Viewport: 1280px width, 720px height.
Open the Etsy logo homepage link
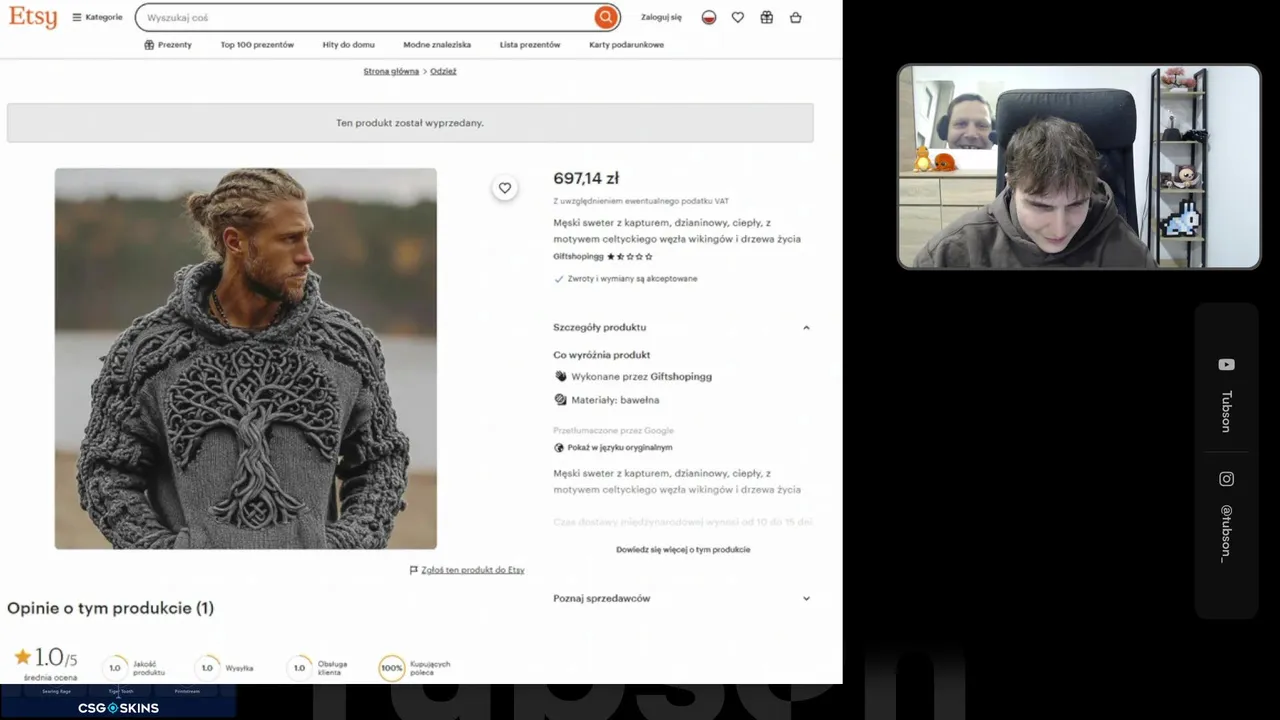(x=33, y=17)
